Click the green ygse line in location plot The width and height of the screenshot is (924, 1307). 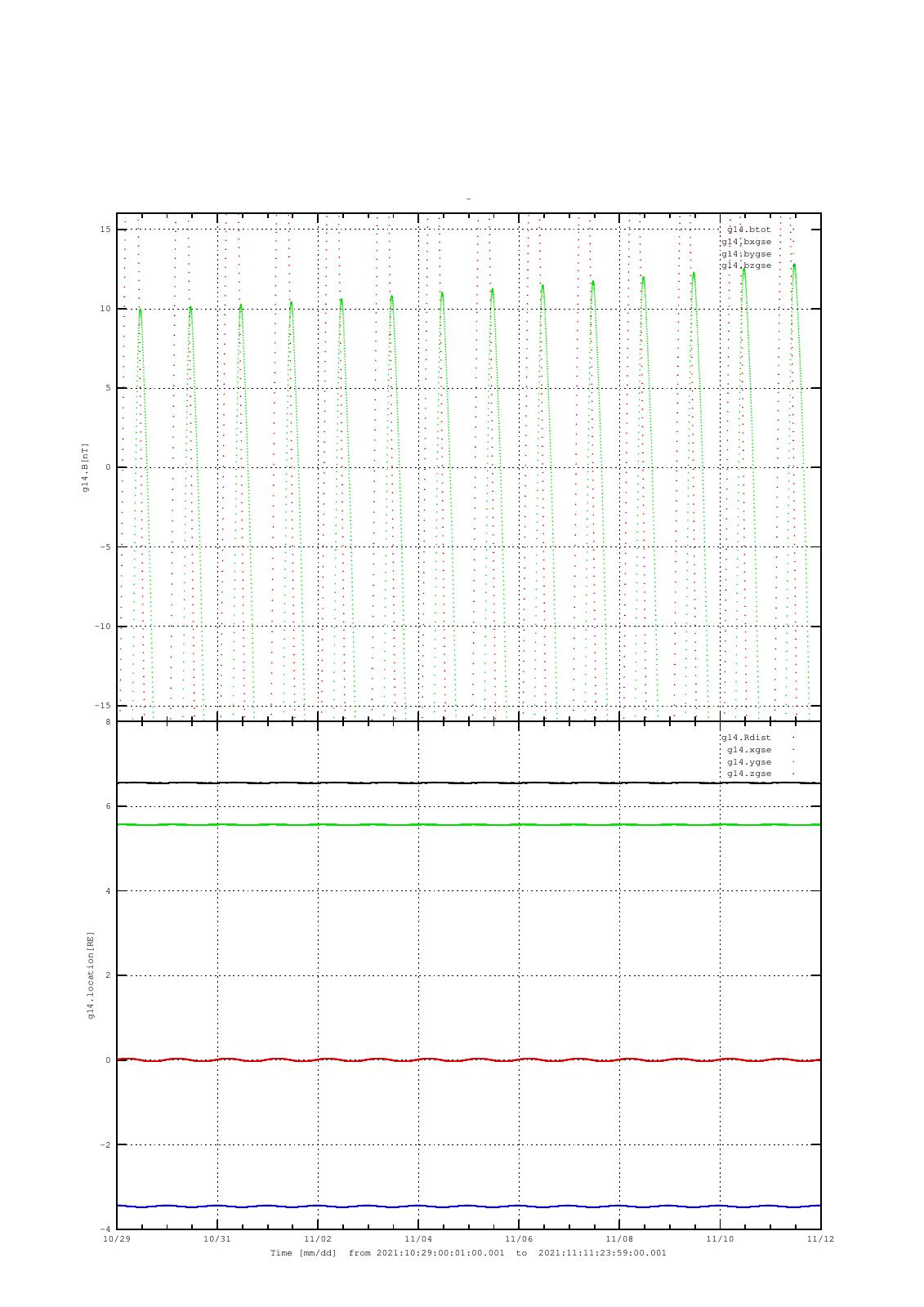point(468,825)
